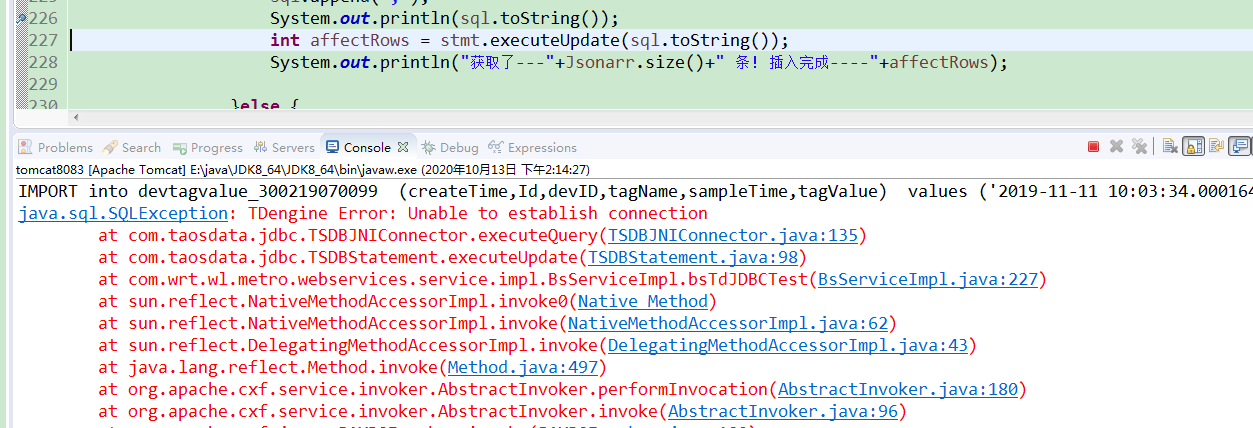The height and width of the screenshot is (428, 1253).
Task: Open the Servers tab
Action: [x=285, y=147]
